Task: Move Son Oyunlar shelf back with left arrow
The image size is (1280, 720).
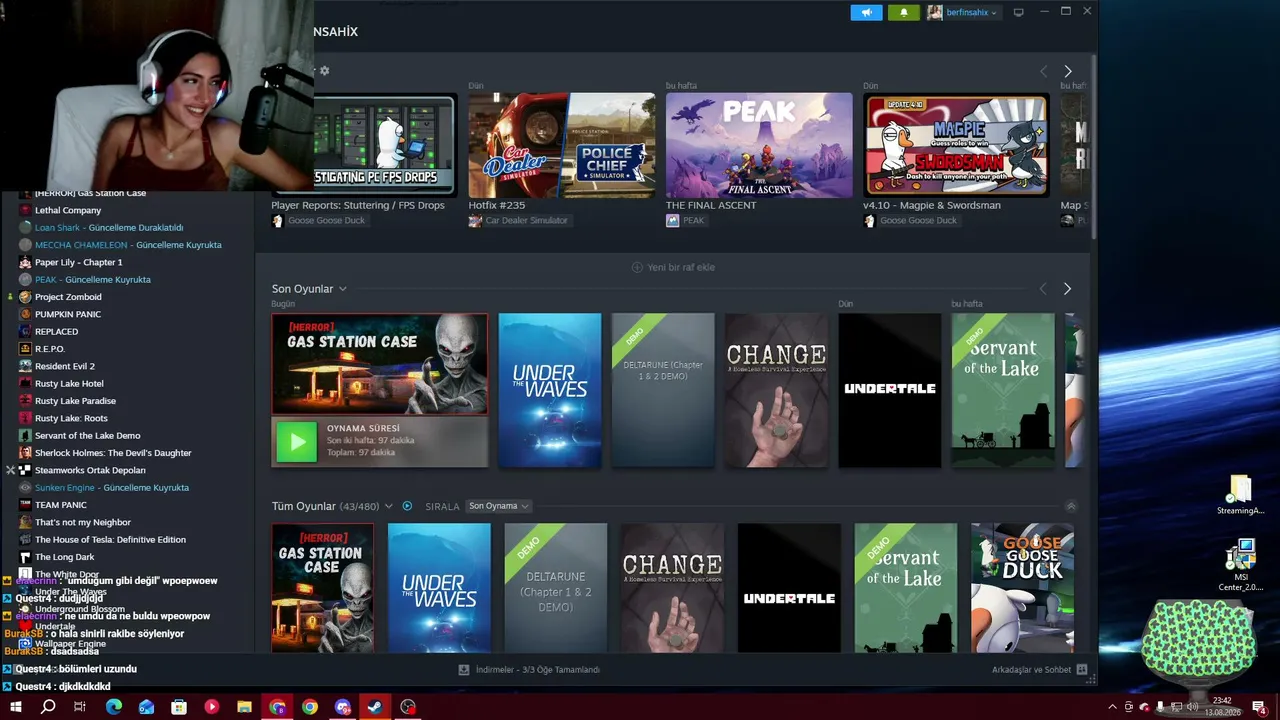Action: pyautogui.click(x=1043, y=289)
